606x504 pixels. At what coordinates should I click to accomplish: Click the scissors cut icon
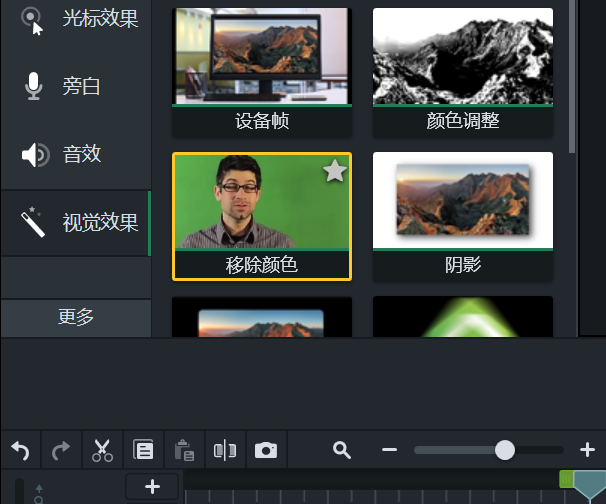point(103,451)
